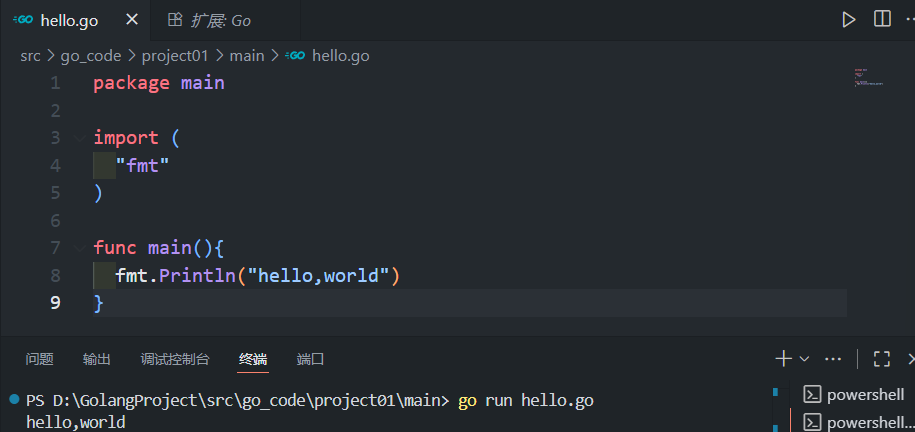Open the 调试控制台 panel tab

point(175,359)
